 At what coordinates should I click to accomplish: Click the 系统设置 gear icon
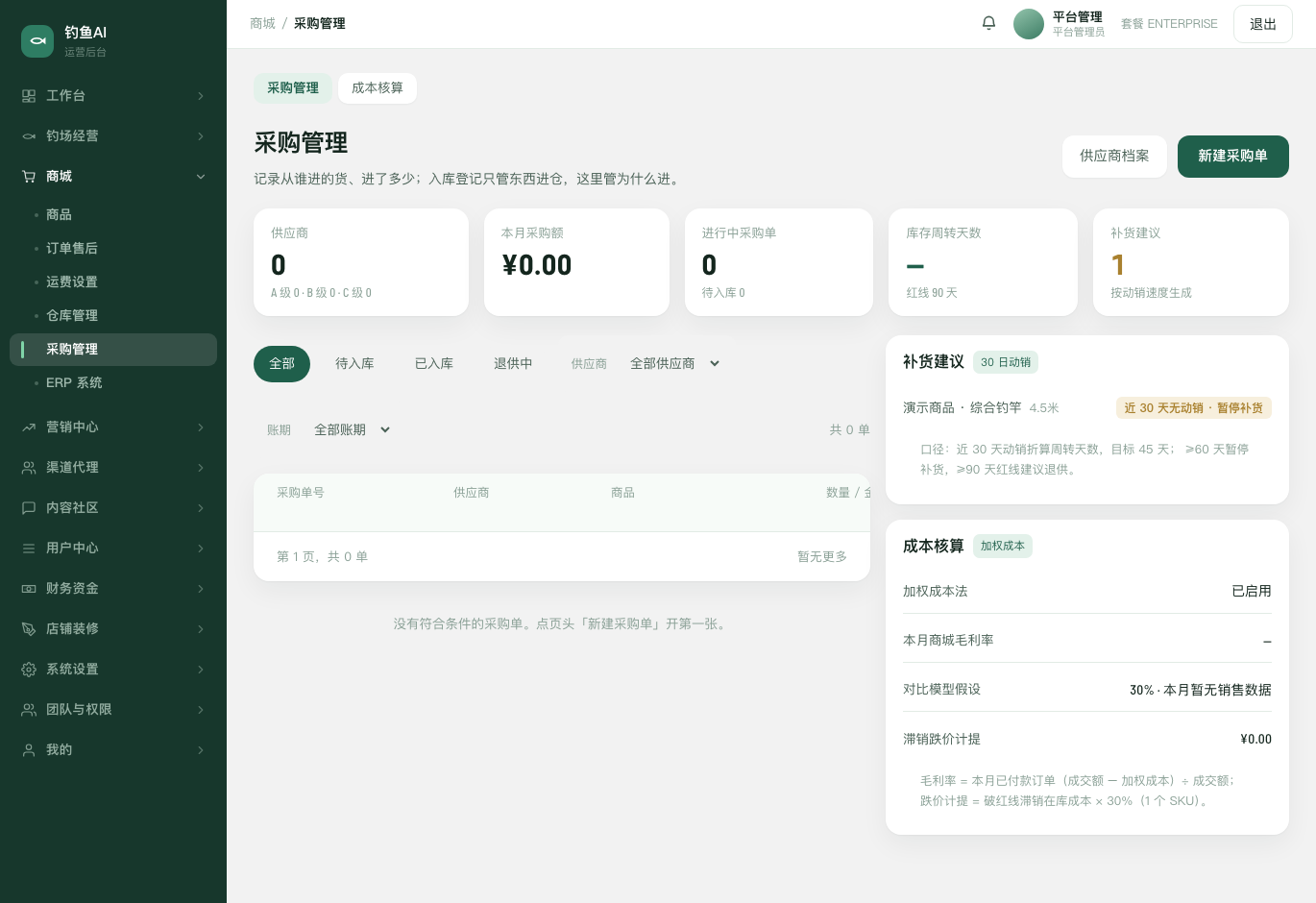(29, 670)
